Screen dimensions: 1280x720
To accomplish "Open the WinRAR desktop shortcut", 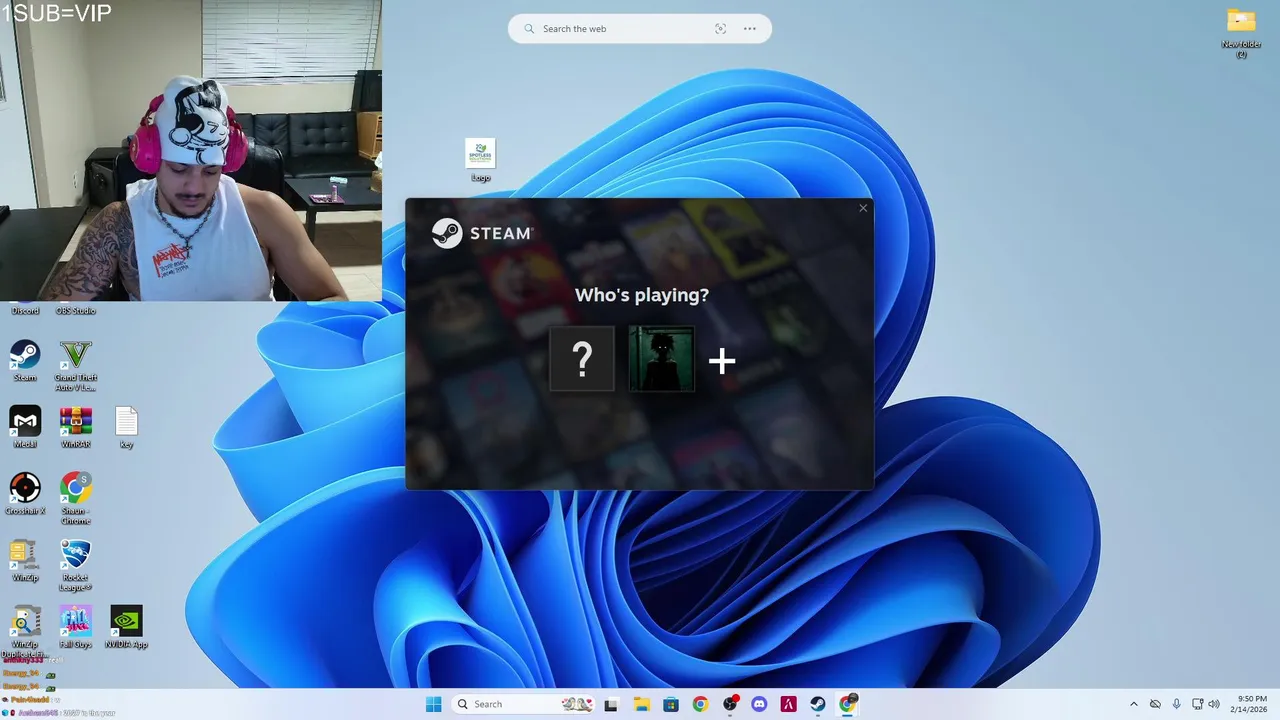I will [76, 427].
